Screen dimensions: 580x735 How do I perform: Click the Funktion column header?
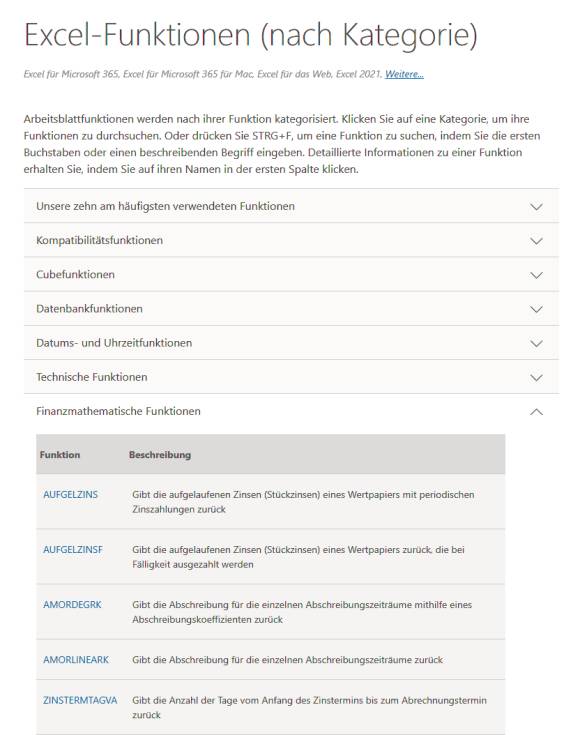pyautogui.click(x=60, y=455)
